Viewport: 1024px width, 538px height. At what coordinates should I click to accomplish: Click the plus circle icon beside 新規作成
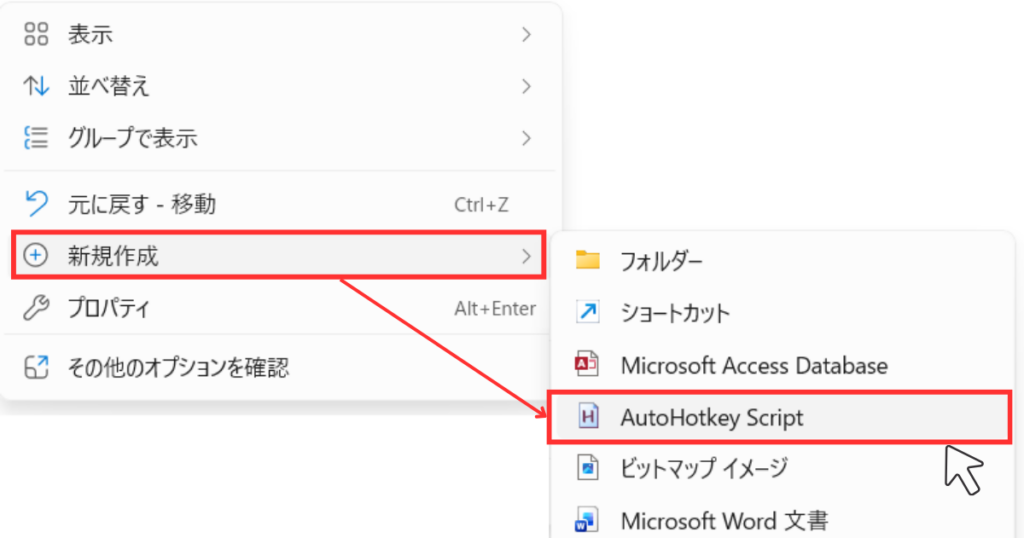point(36,256)
